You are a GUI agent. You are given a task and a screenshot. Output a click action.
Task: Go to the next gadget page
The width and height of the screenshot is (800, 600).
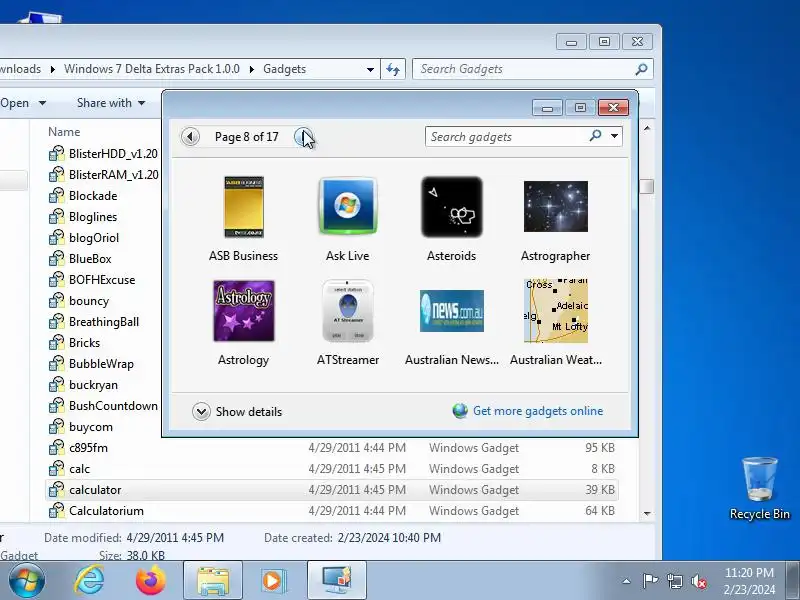pos(303,137)
